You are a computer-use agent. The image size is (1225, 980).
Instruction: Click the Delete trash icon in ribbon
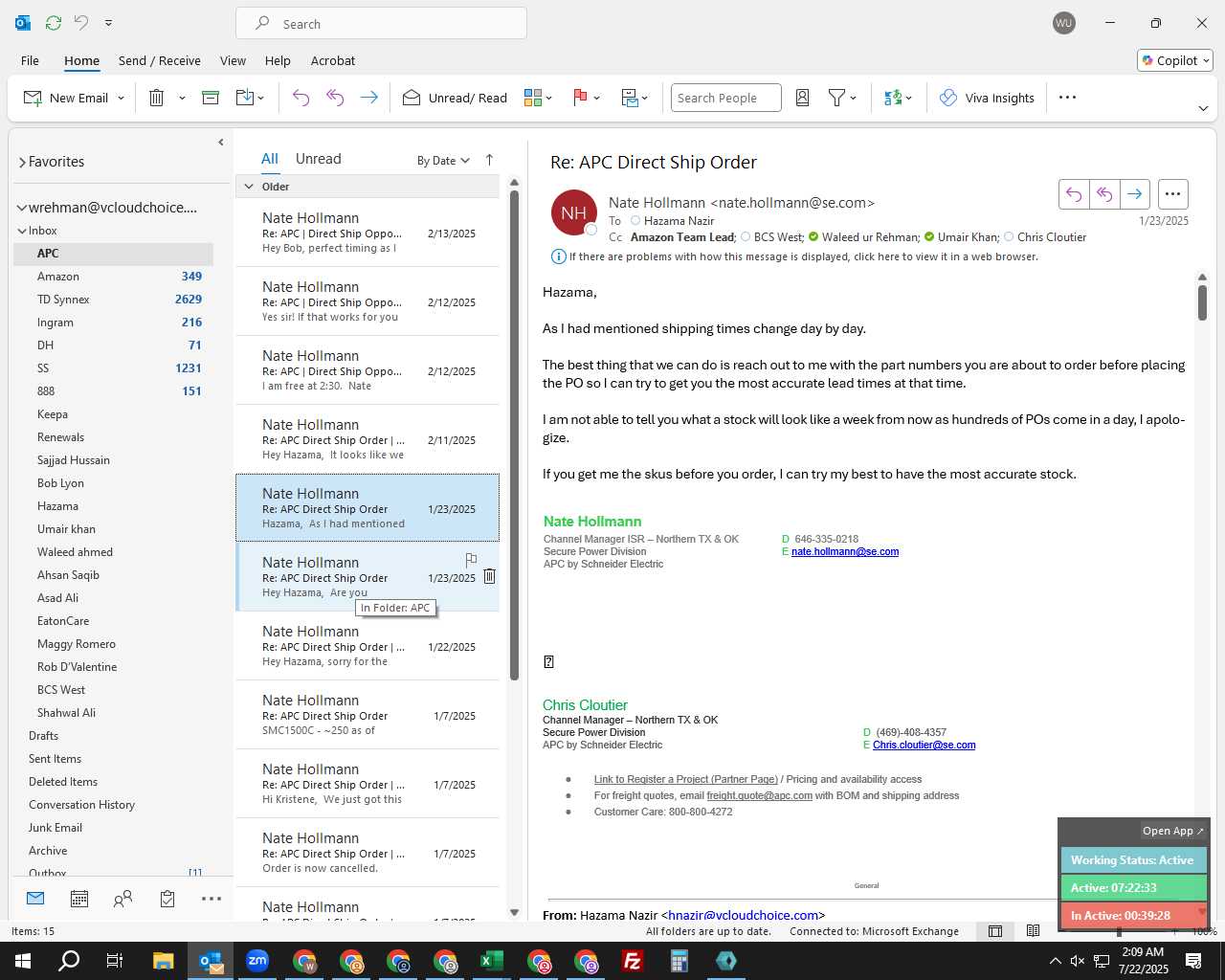[157, 98]
